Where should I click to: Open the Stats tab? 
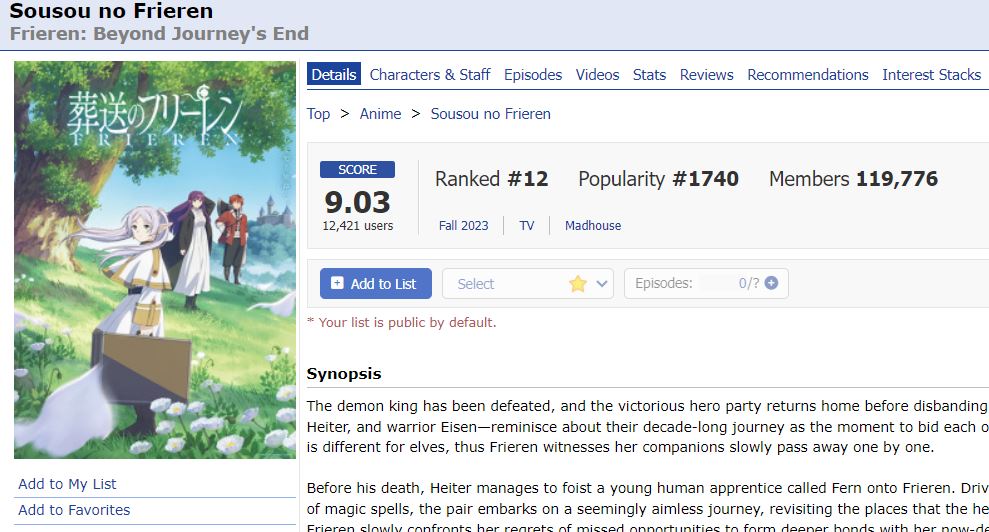click(649, 74)
